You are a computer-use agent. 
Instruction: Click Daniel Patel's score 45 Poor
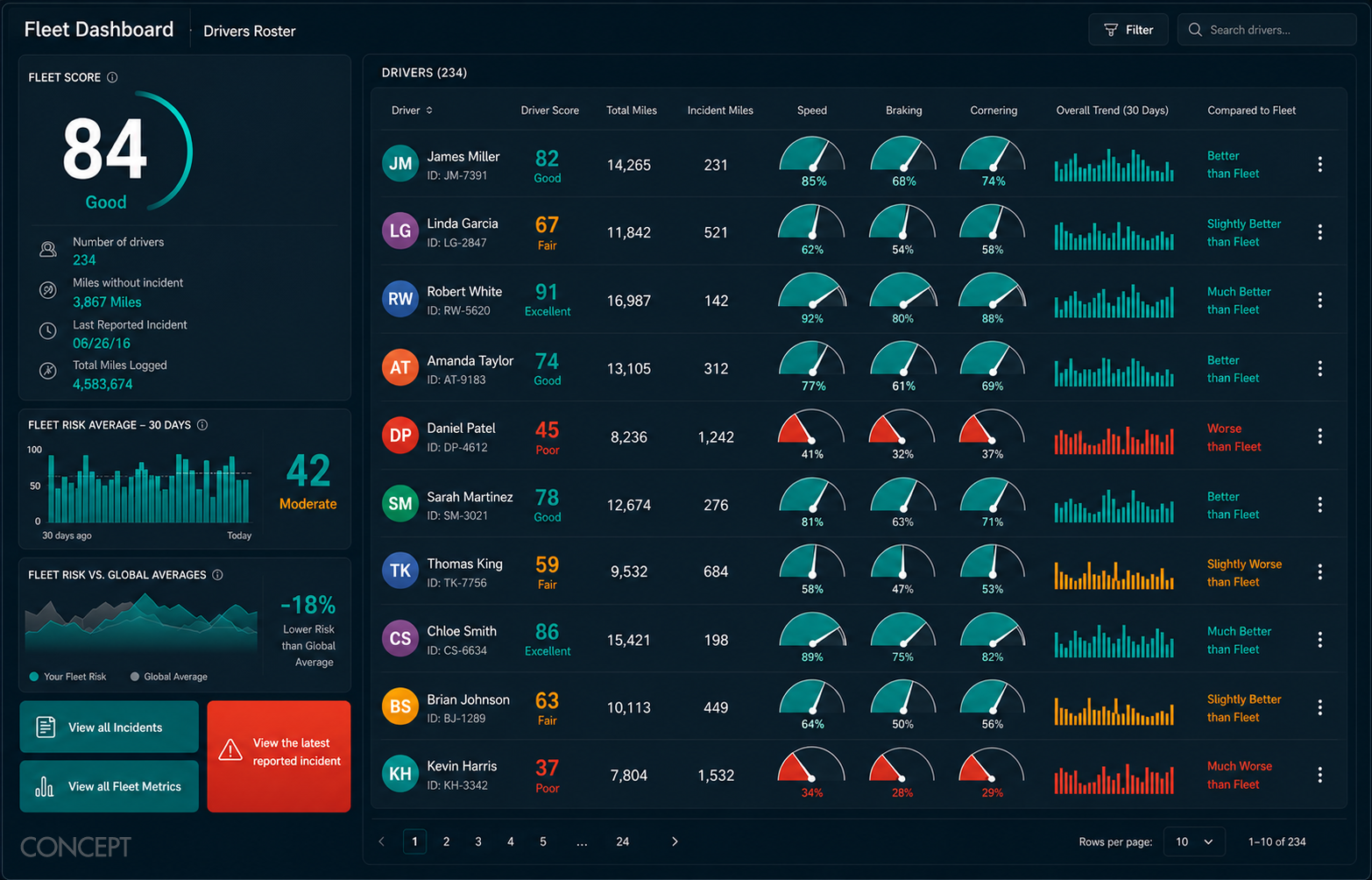click(x=548, y=437)
